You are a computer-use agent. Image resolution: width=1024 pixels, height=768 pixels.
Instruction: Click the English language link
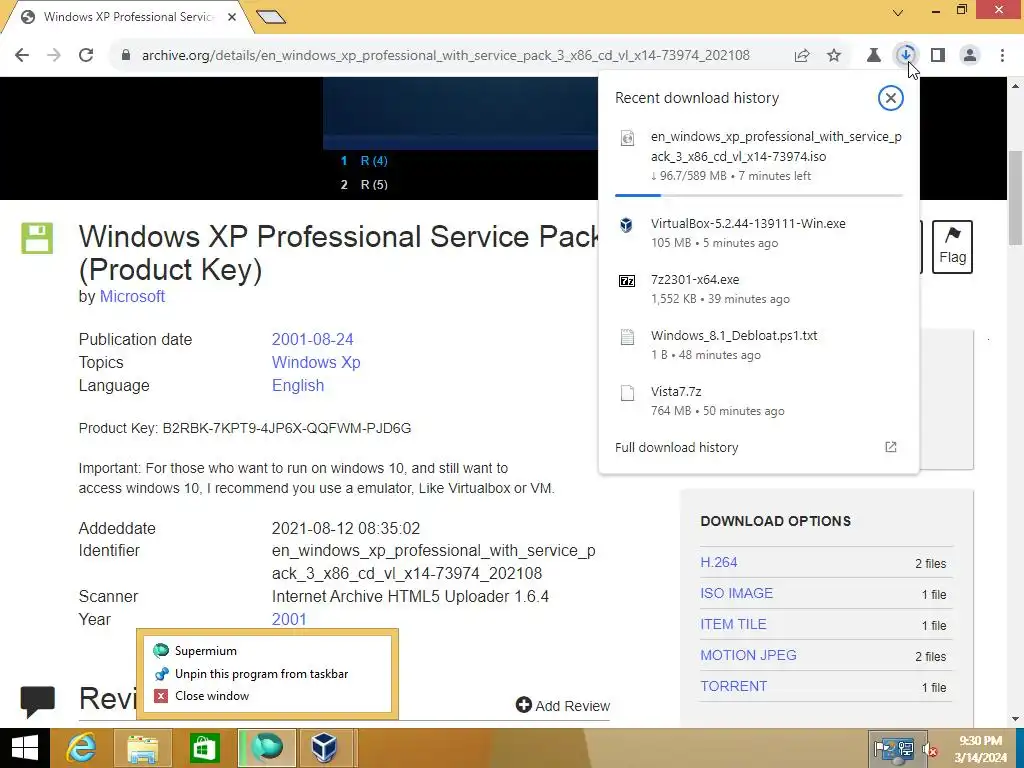(x=298, y=385)
